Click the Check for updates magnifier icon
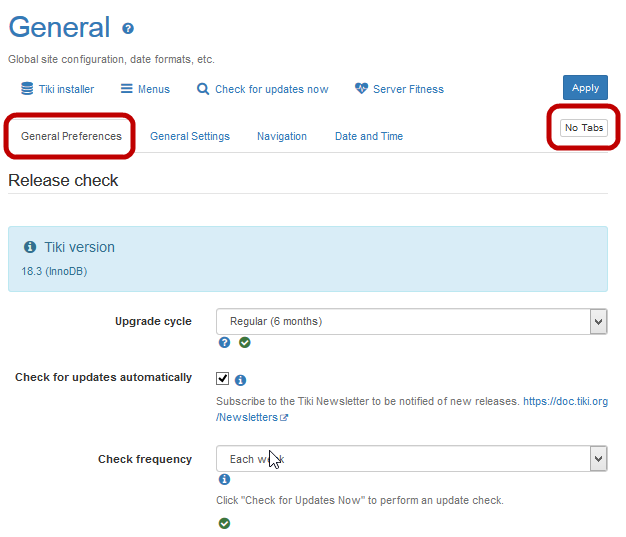Image resolution: width=626 pixels, height=537 pixels. [x=203, y=89]
